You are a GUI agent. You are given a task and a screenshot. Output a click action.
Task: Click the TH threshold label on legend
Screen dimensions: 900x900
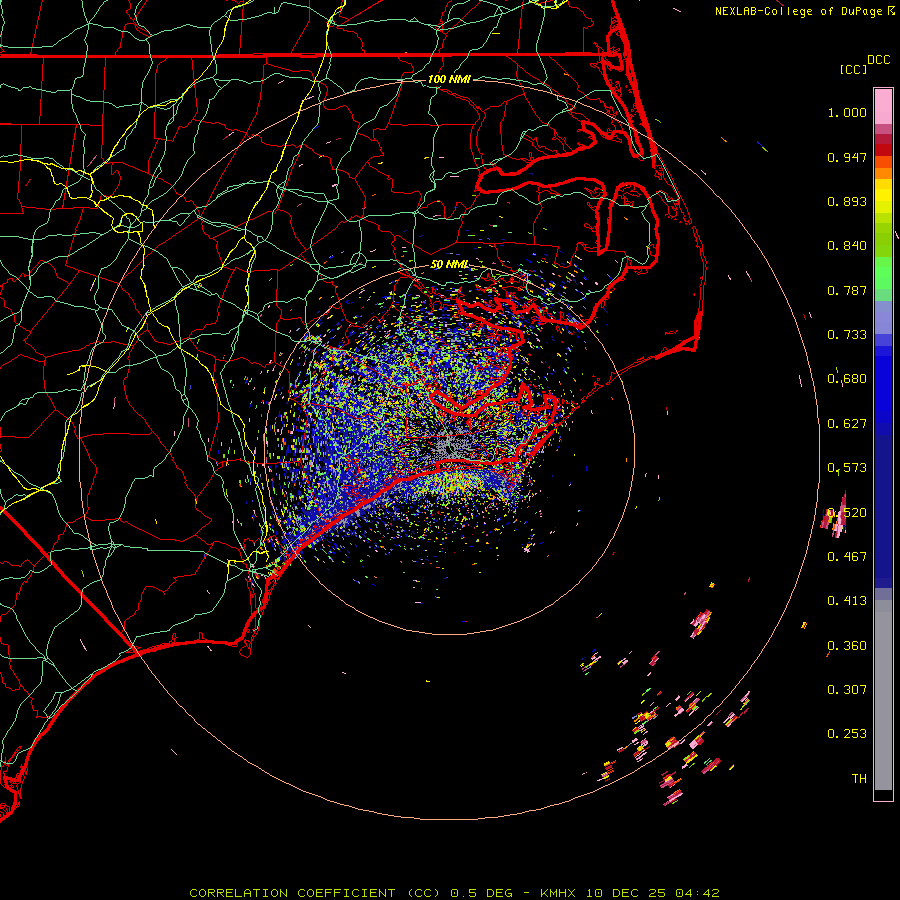(859, 779)
